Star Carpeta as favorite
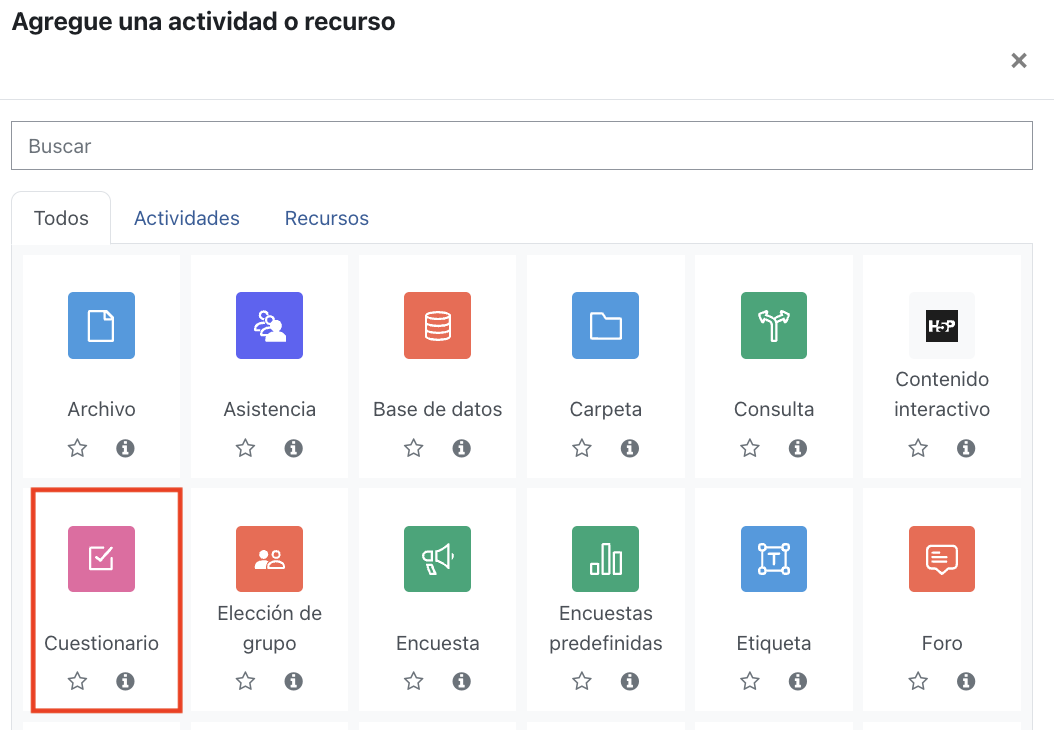Screen dimensions: 1054x730 click(x=581, y=448)
